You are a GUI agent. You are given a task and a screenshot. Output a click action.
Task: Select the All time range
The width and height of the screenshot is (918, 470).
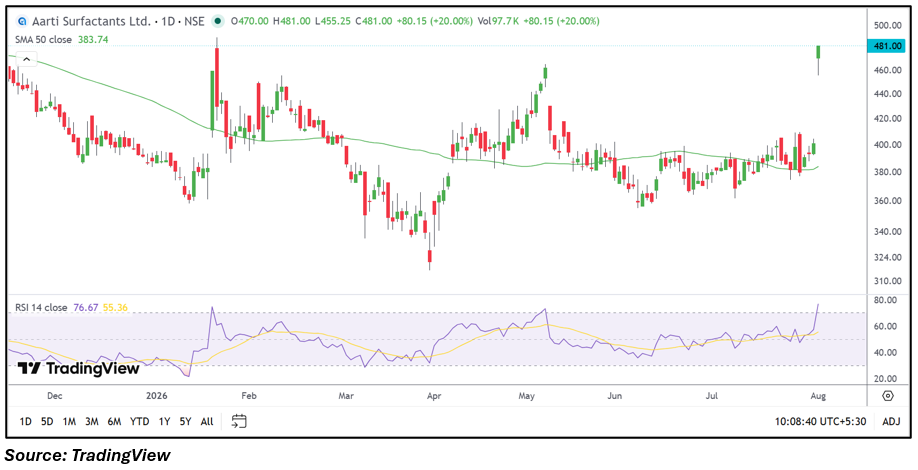click(x=207, y=421)
